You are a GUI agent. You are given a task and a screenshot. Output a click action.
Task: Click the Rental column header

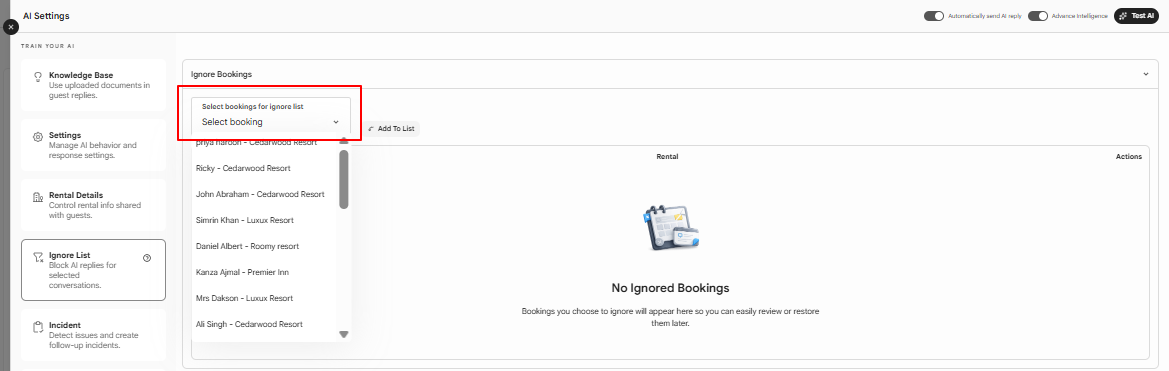pos(667,156)
